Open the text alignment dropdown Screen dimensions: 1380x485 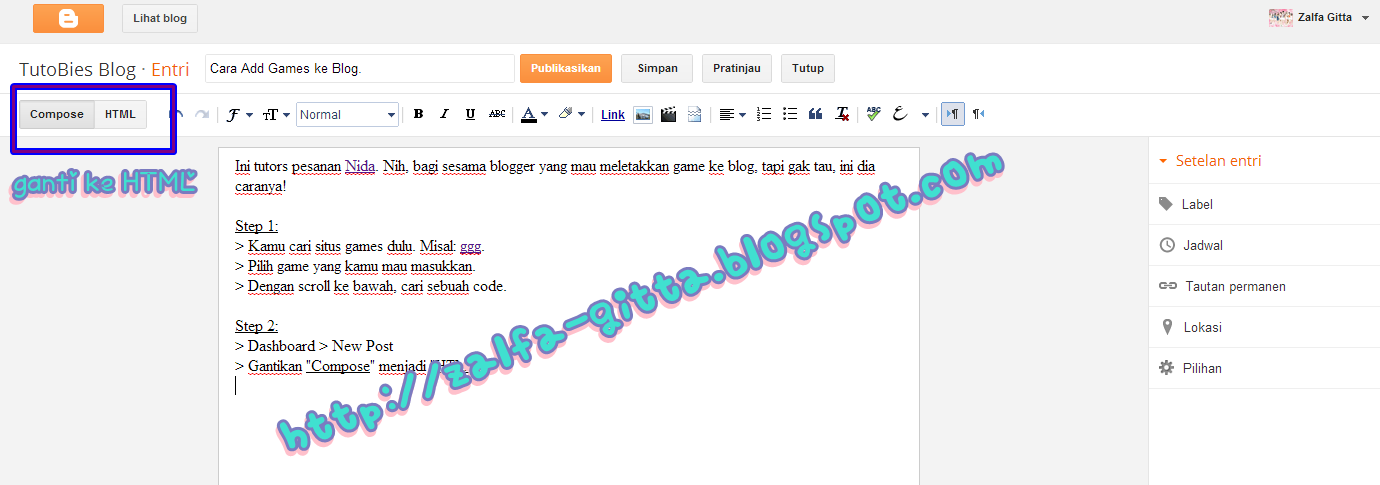[x=733, y=115]
